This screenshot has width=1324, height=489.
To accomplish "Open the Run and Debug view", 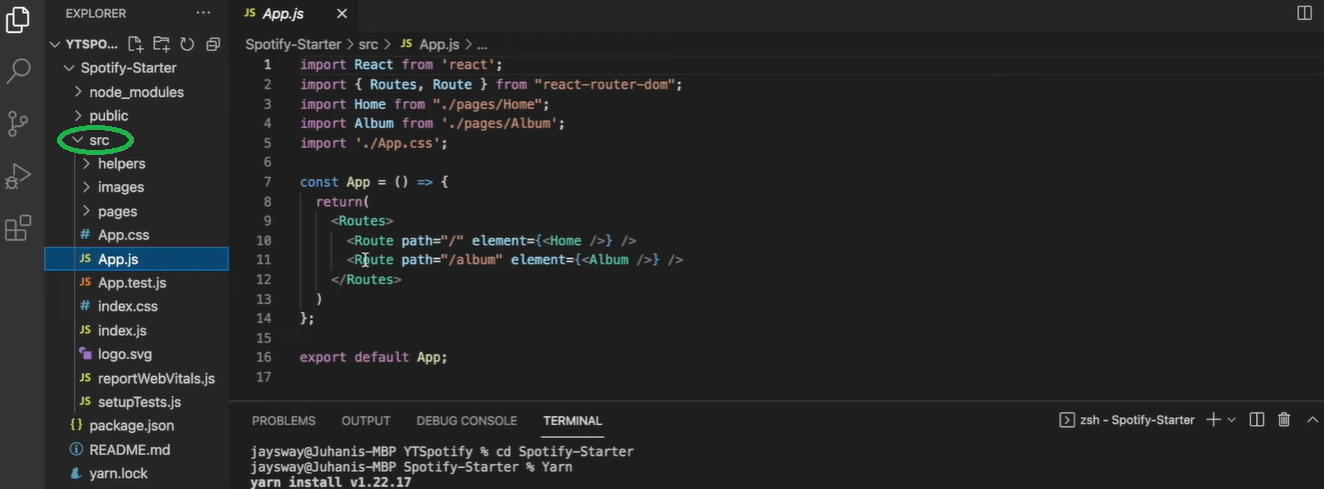I will [18, 176].
